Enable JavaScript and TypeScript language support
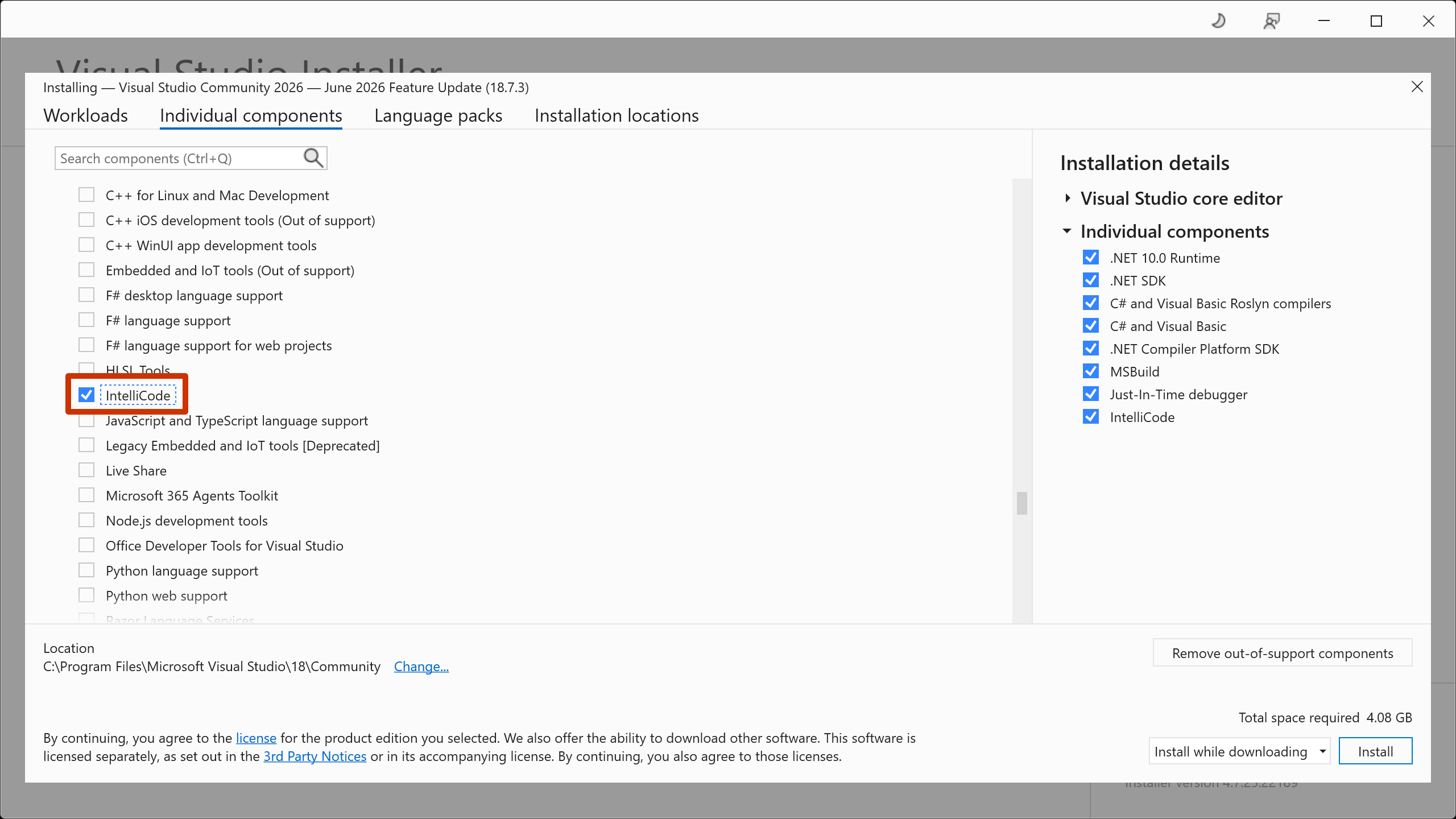 (86, 421)
